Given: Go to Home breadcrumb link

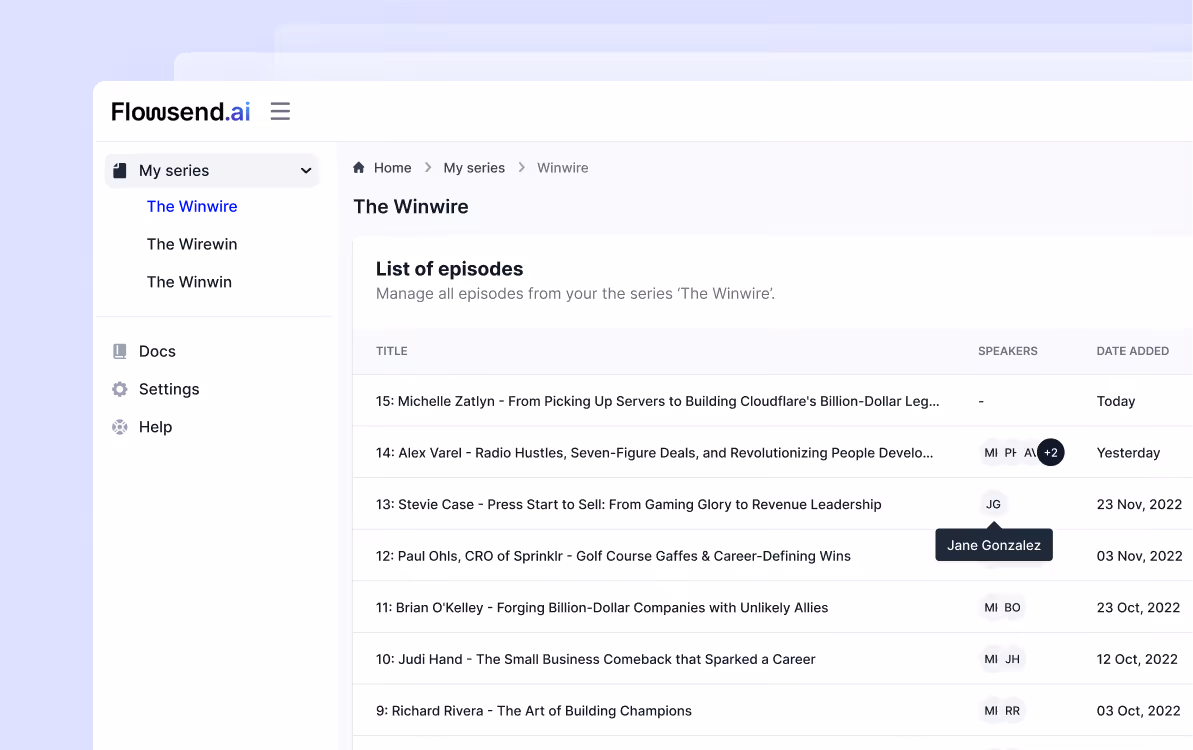Looking at the screenshot, I should [393, 167].
